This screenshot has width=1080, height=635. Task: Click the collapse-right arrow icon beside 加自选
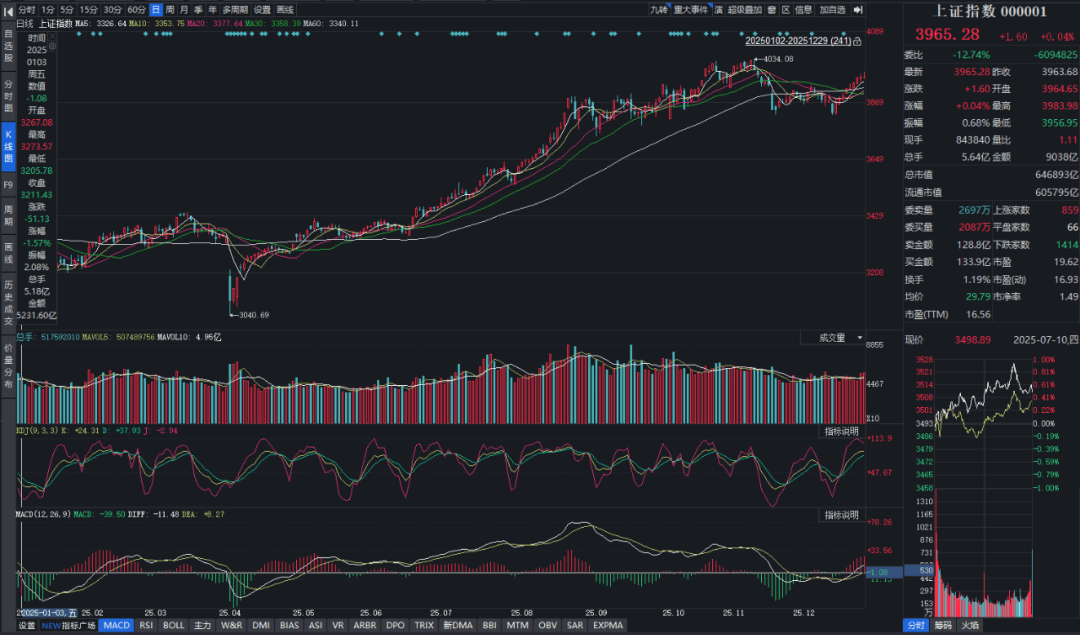(x=859, y=9)
